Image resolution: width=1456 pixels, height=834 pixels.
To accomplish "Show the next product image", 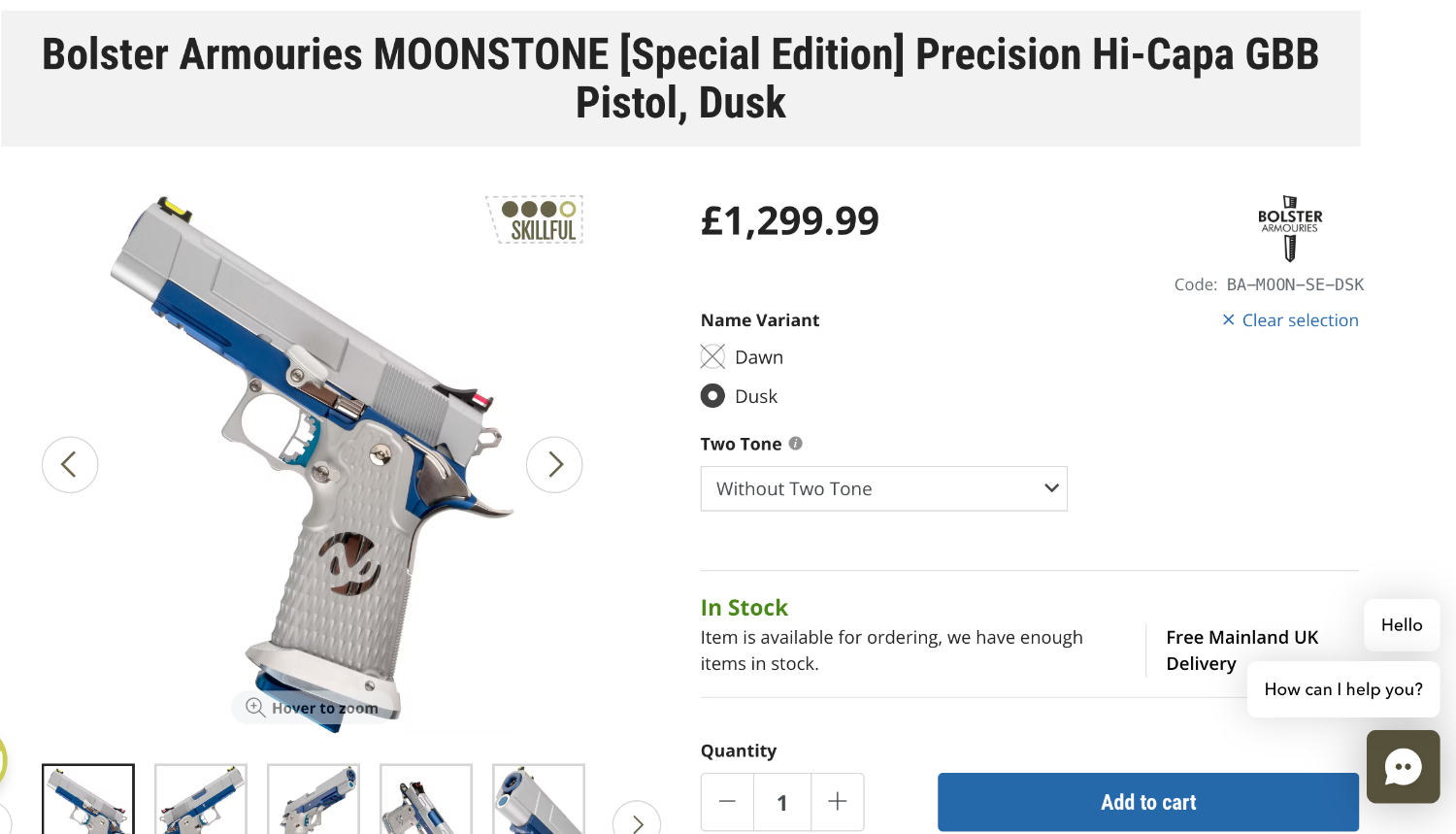I will pos(554,465).
